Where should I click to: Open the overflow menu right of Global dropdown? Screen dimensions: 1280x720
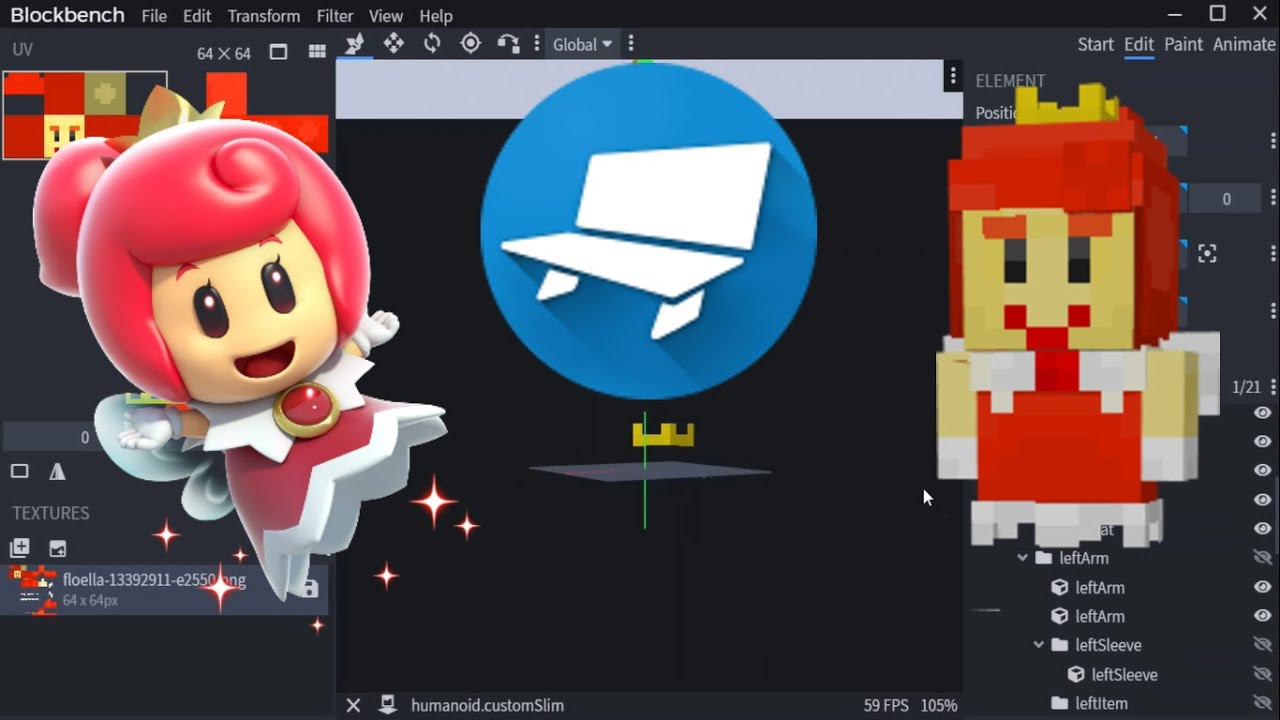click(631, 44)
